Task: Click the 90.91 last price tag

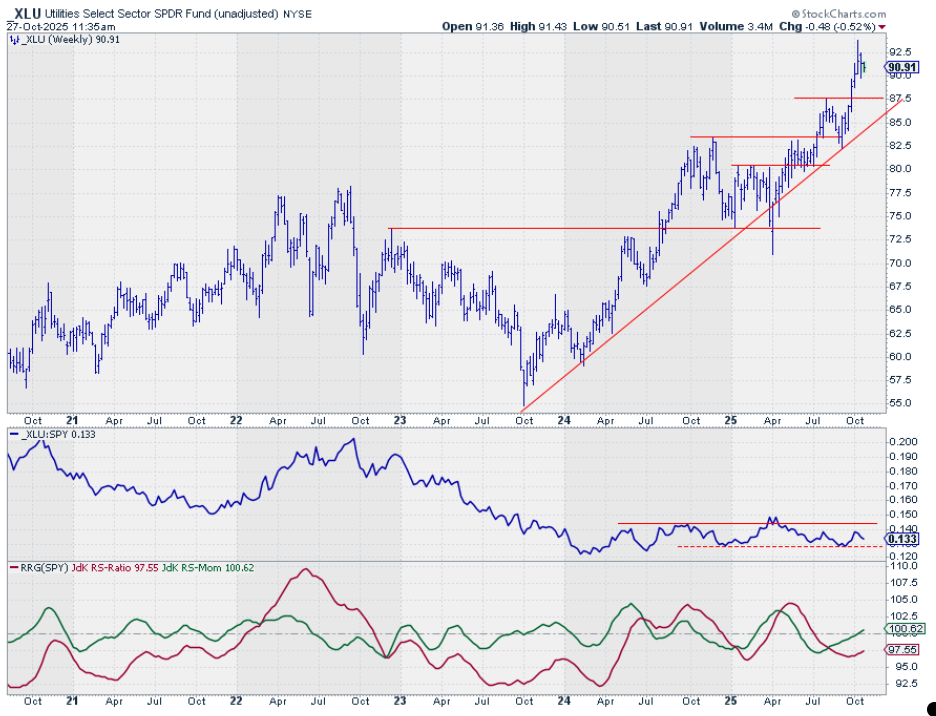Action: [x=902, y=67]
